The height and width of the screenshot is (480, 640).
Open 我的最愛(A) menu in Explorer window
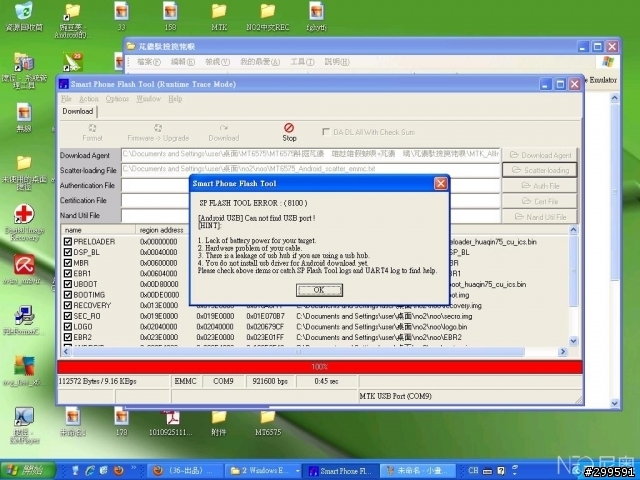pos(260,62)
